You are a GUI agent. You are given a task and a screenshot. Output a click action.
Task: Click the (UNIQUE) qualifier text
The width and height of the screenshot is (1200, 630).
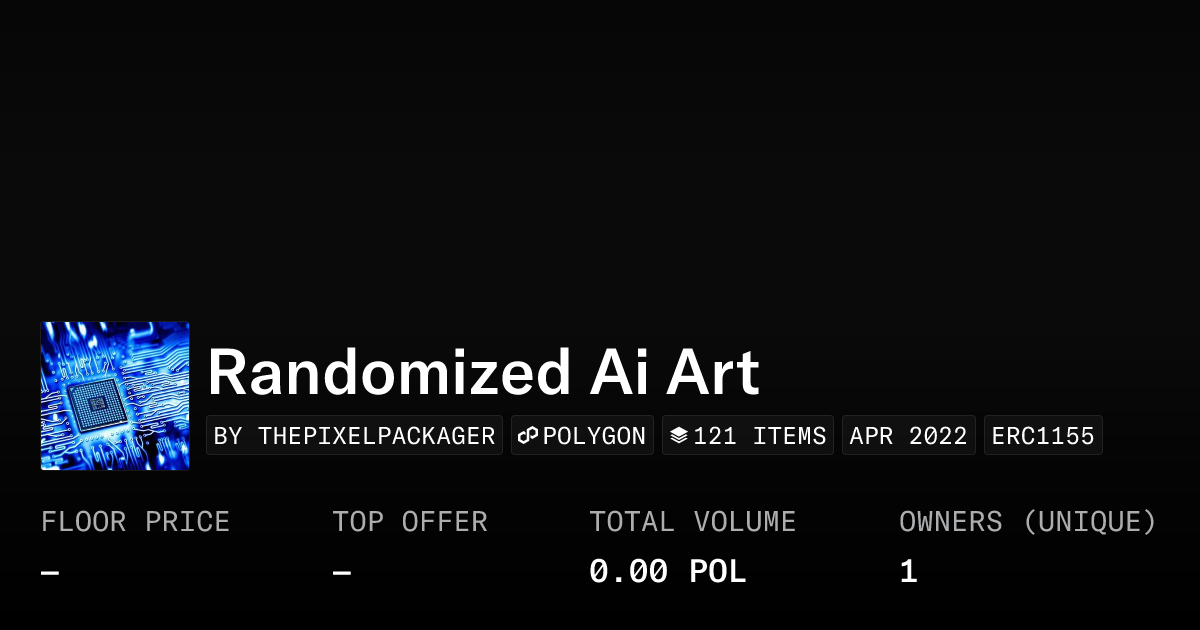[x=1089, y=522]
